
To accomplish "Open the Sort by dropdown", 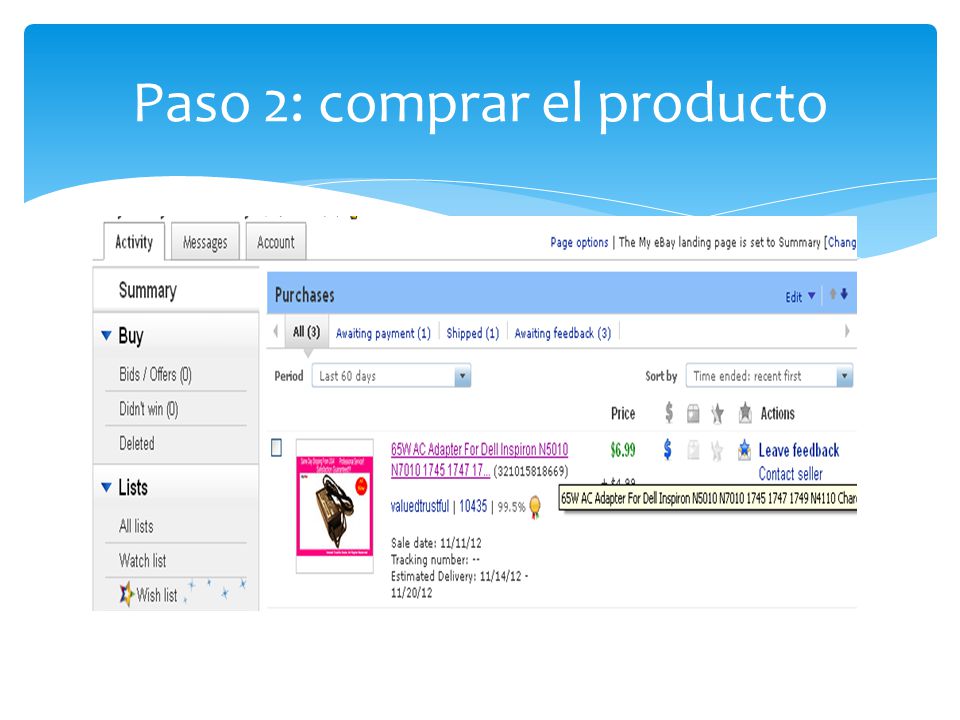I will (770, 376).
